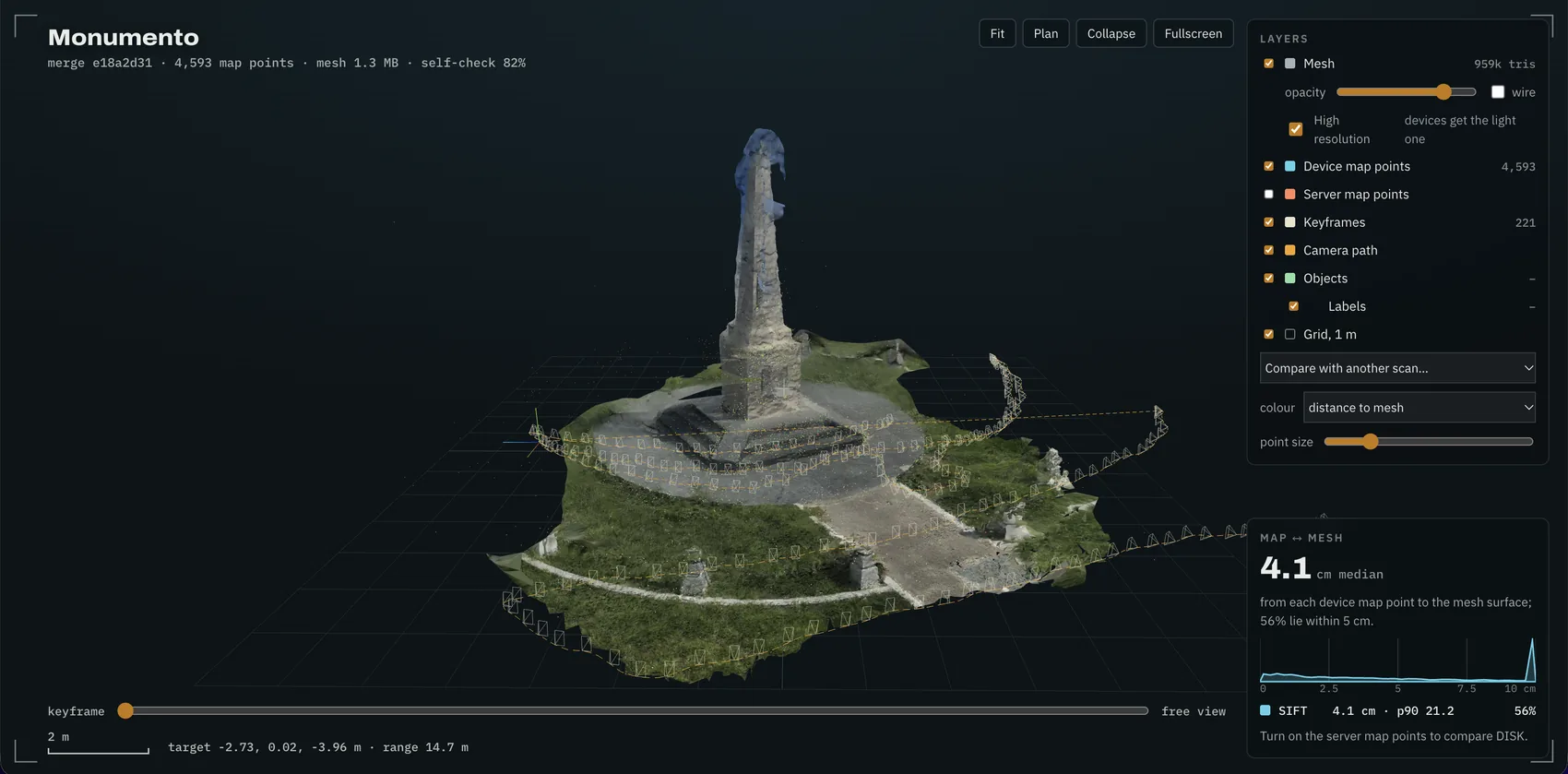Click the 4.1 cm median value
The height and width of the screenshot is (774, 1568).
click(1286, 568)
